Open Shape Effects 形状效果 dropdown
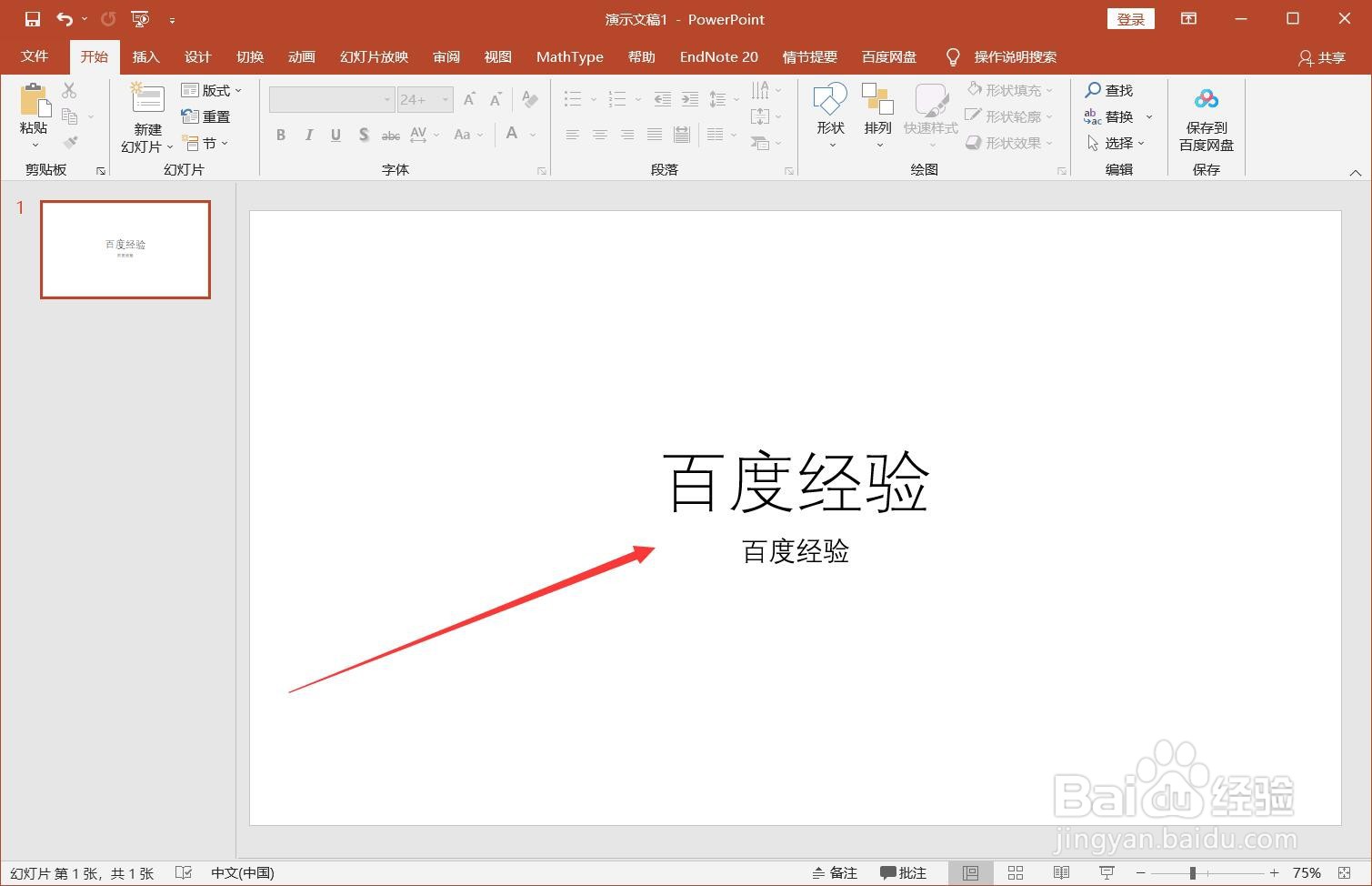This screenshot has width=1372, height=886. tap(1009, 143)
